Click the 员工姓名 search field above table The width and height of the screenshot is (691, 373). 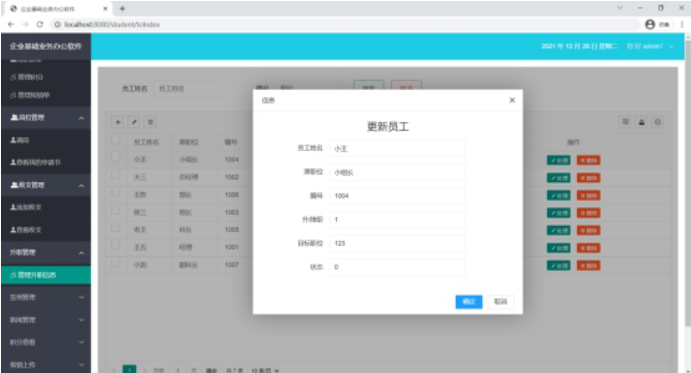188,89
